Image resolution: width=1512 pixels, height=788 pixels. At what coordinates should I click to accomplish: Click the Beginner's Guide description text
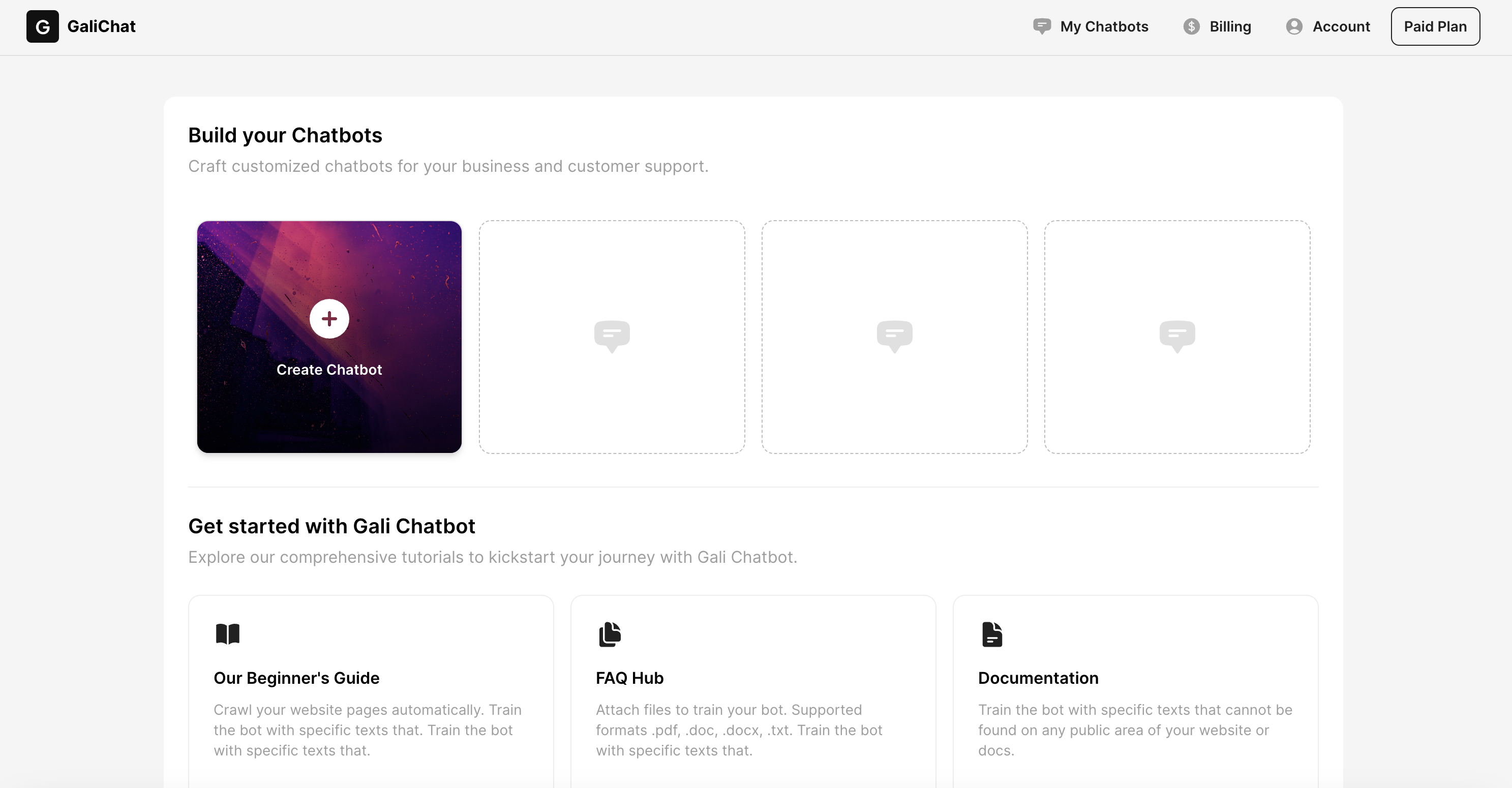point(368,730)
